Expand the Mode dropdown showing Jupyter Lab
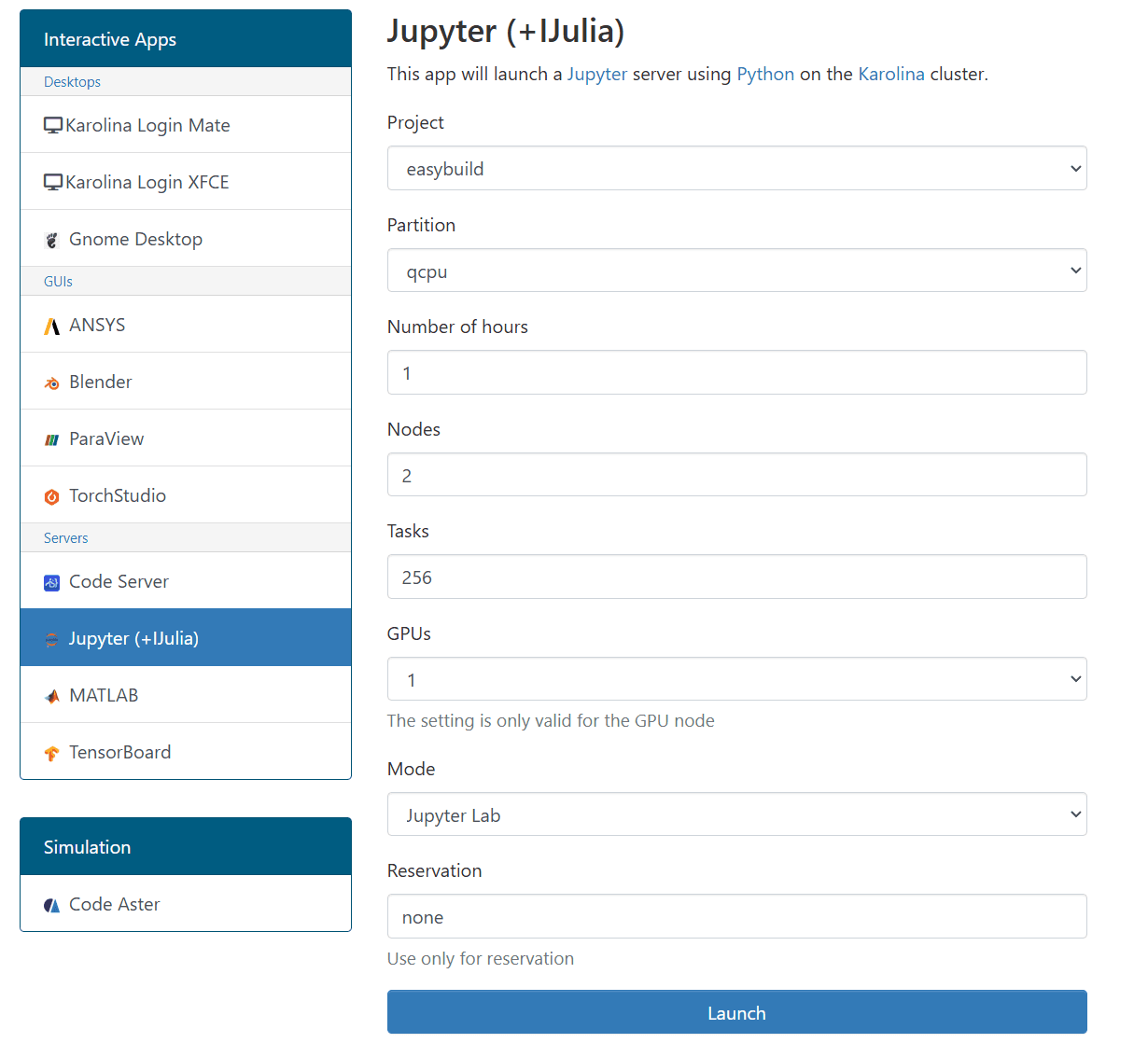1148x1043 pixels. tap(736, 814)
